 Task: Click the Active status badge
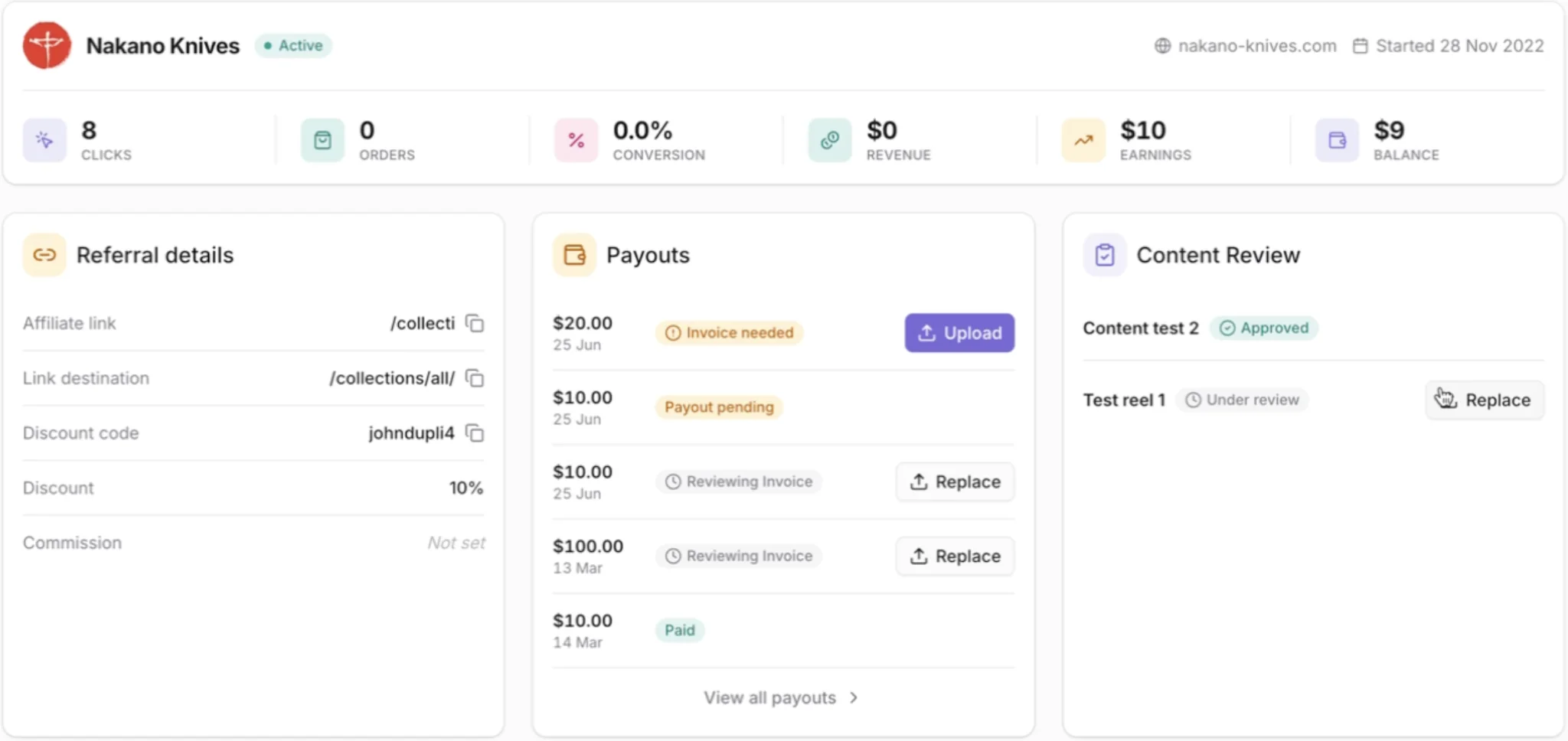(x=293, y=45)
